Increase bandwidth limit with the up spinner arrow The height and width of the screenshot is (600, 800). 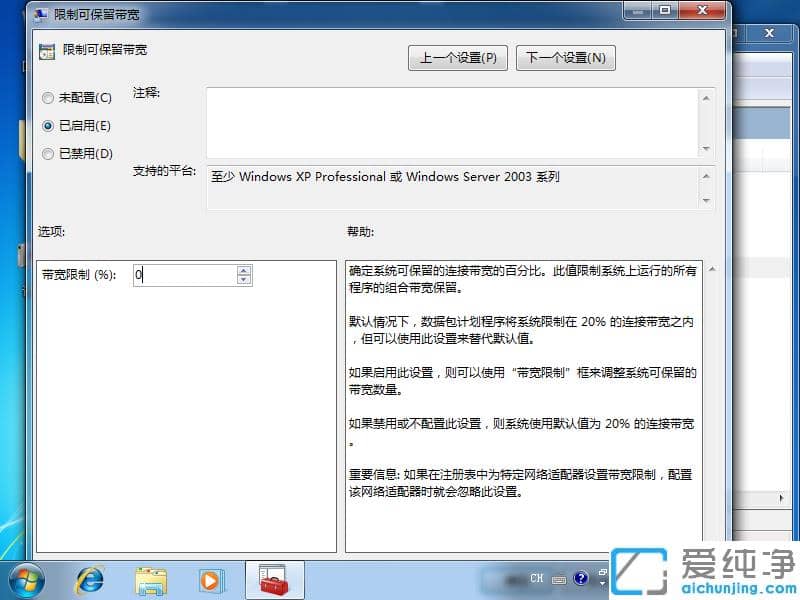(243, 271)
